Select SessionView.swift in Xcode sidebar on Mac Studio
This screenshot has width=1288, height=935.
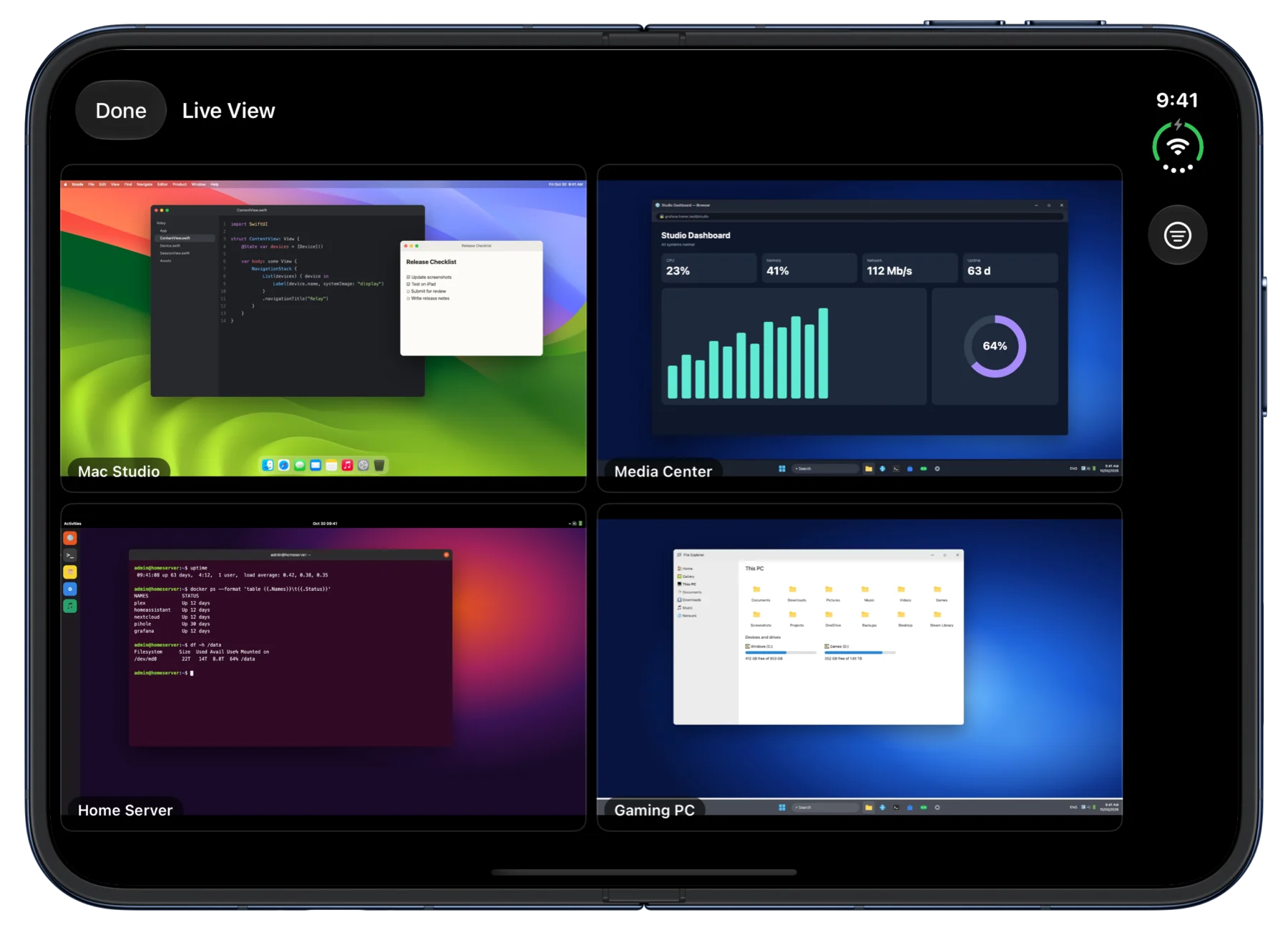175,253
